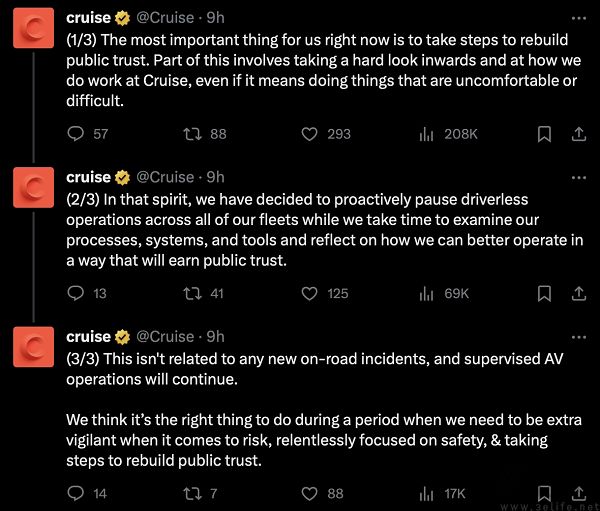Open more options menu on the (2/3) tweet
The image size is (600, 511).
point(579,178)
